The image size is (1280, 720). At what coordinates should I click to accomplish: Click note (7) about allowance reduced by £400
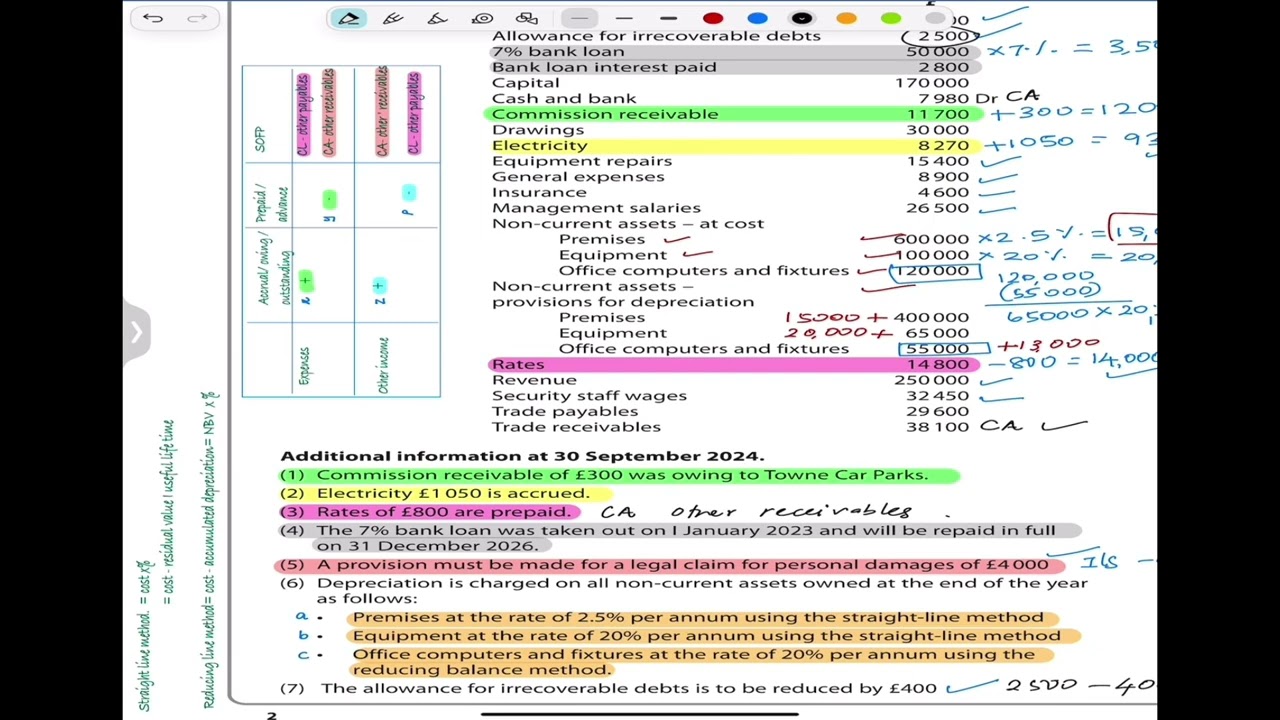coord(608,688)
